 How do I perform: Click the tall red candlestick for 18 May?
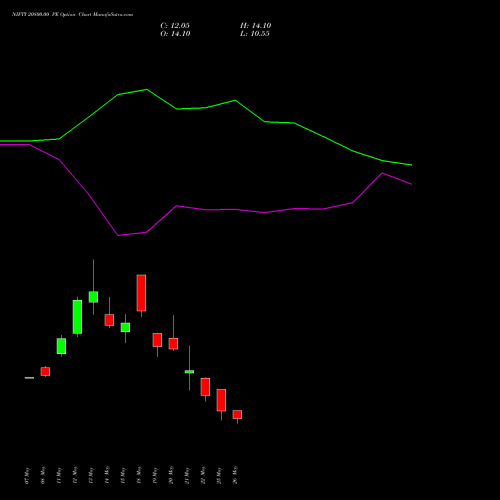(141, 293)
